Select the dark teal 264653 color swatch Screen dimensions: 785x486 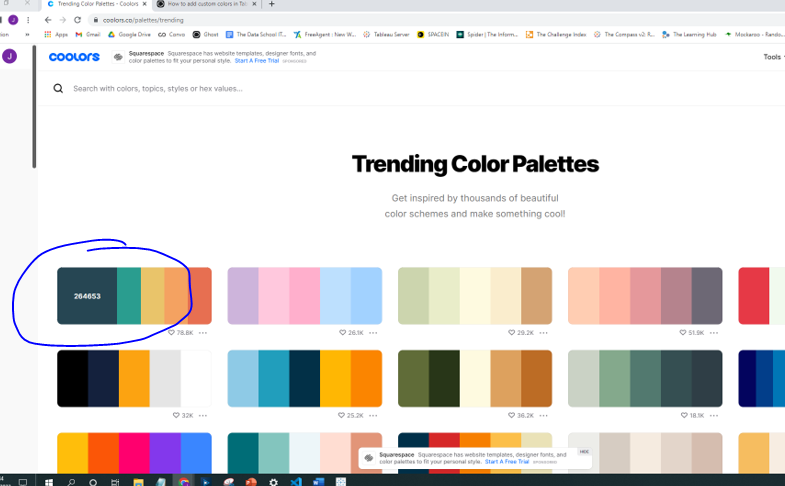click(86, 296)
